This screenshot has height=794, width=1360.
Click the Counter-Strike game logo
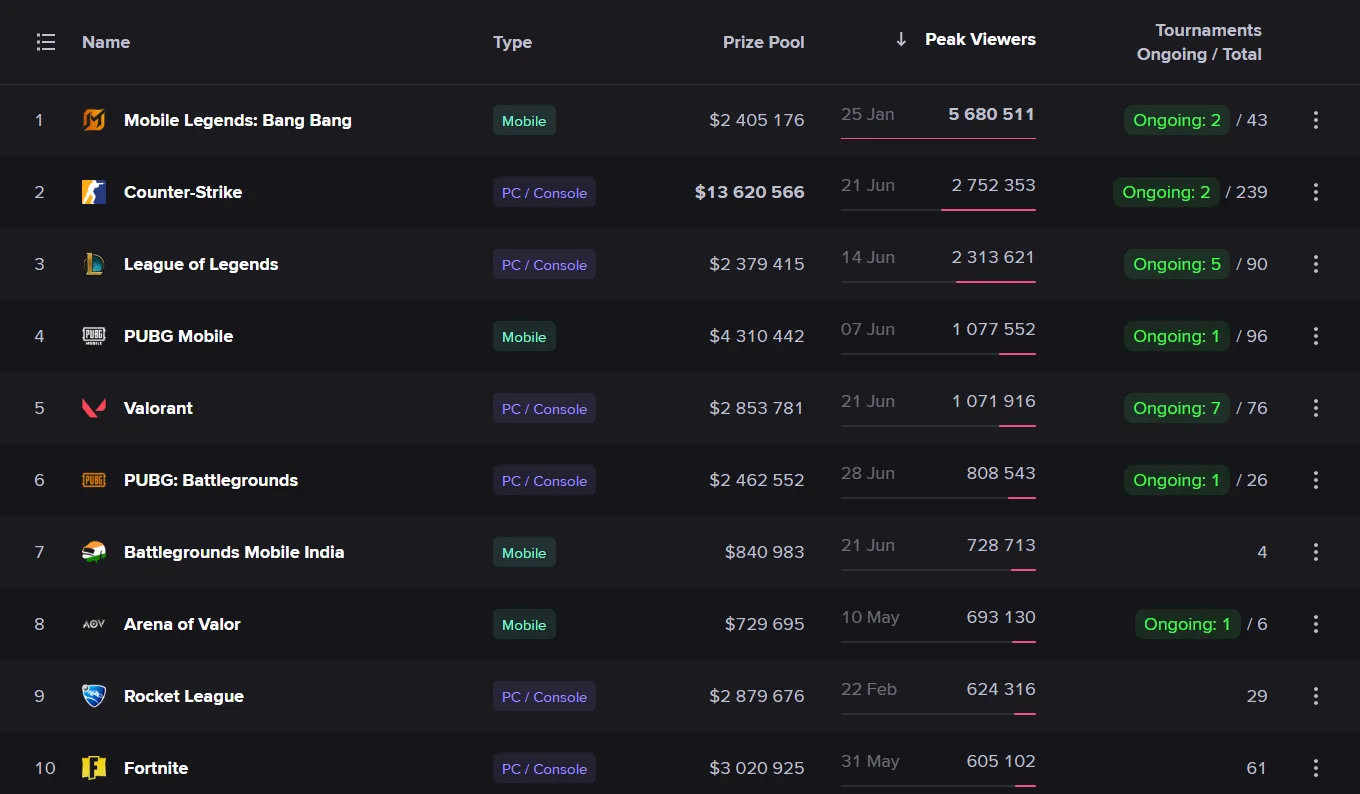(94, 192)
